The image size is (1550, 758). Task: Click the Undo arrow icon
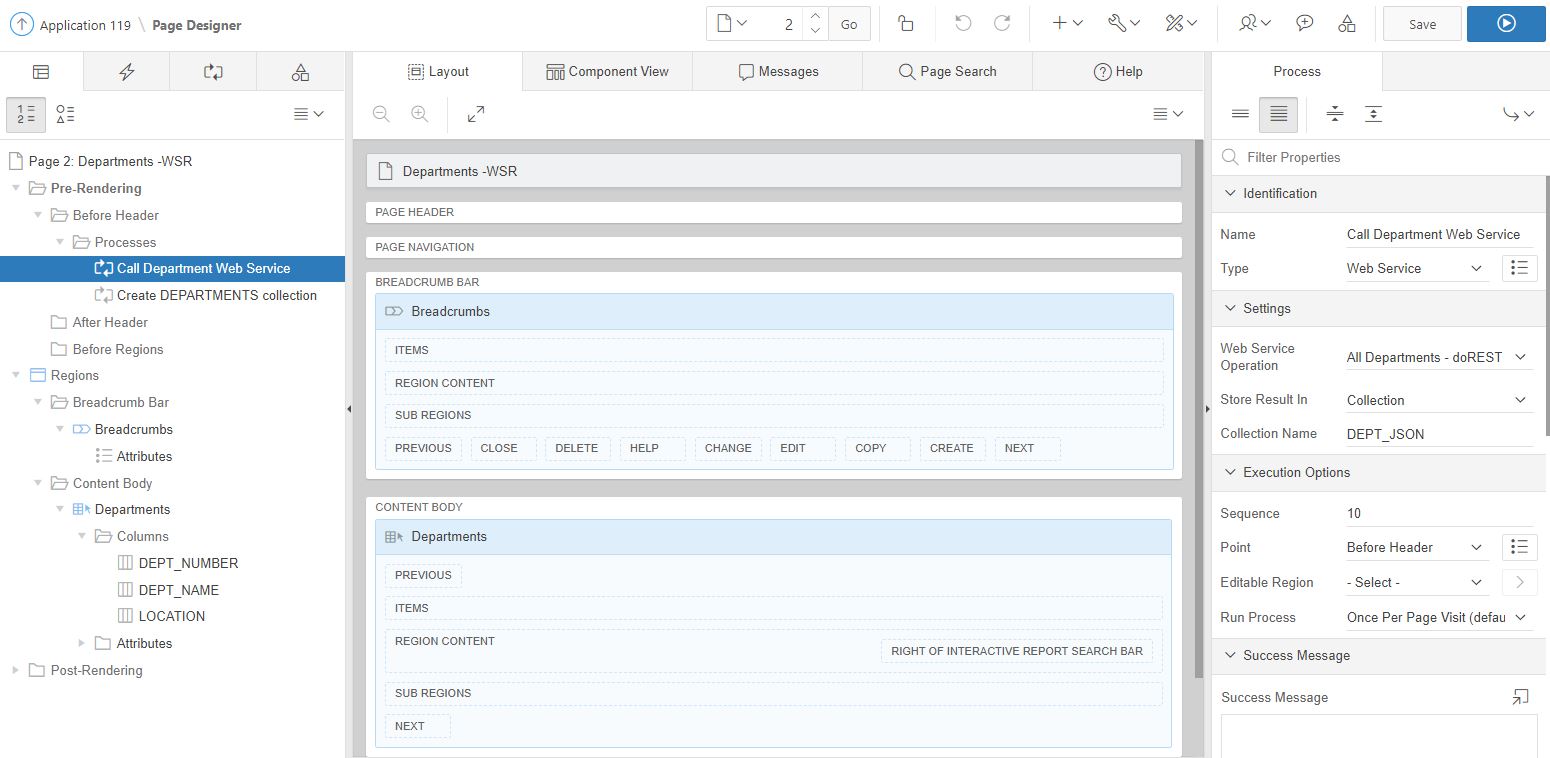coord(963,24)
